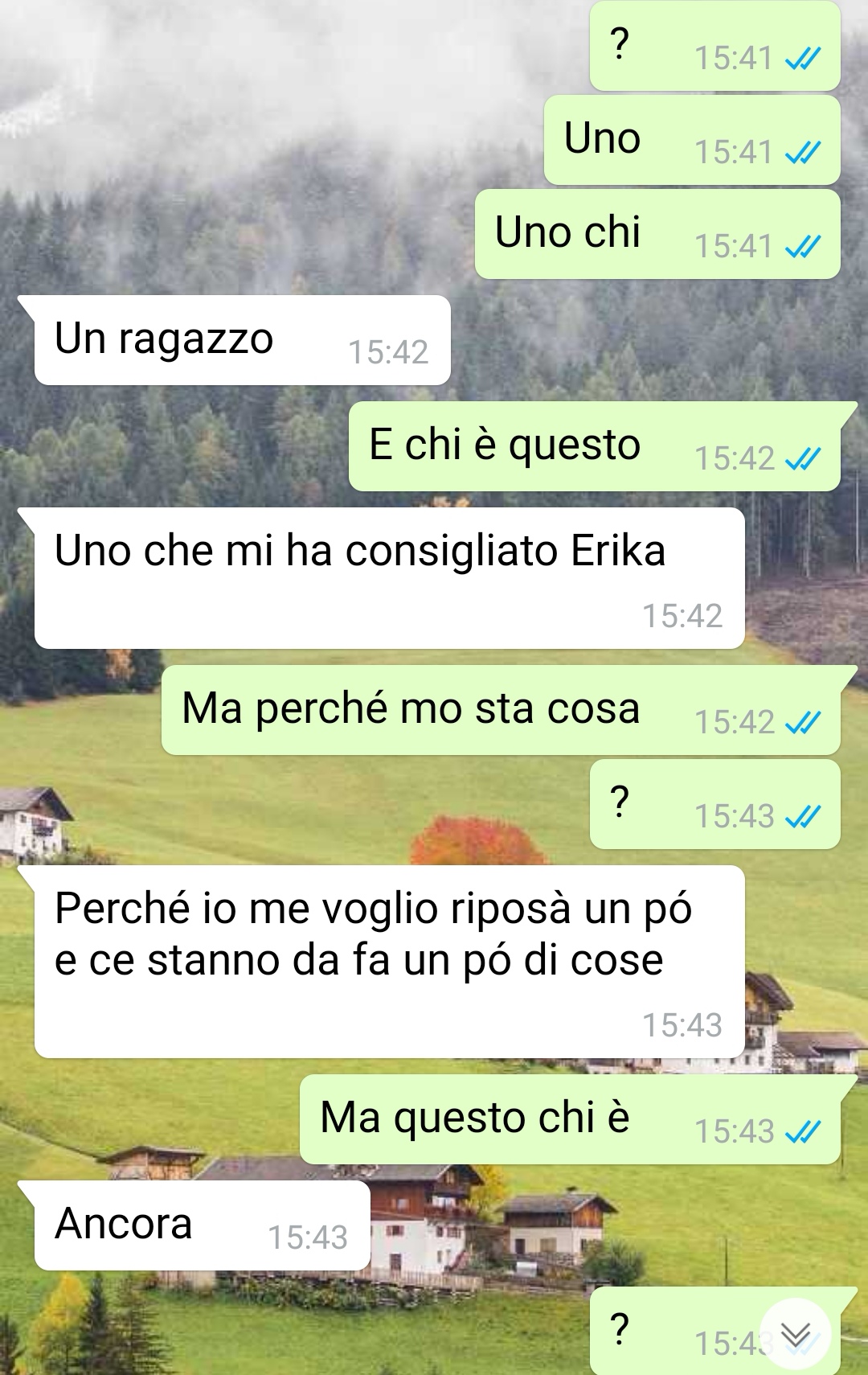Click the 15:43 timestamp on 'Ancora'
Screen dimensions: 868x1375
308,1237
